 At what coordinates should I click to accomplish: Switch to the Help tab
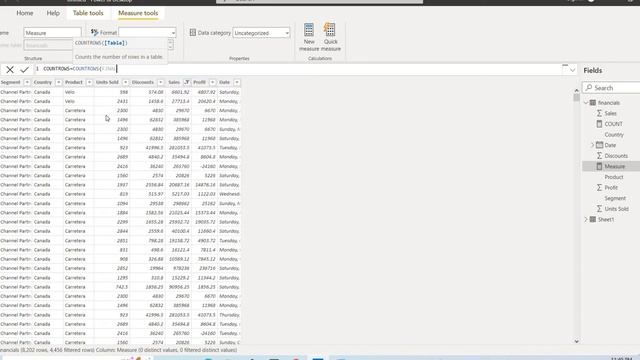53,13
